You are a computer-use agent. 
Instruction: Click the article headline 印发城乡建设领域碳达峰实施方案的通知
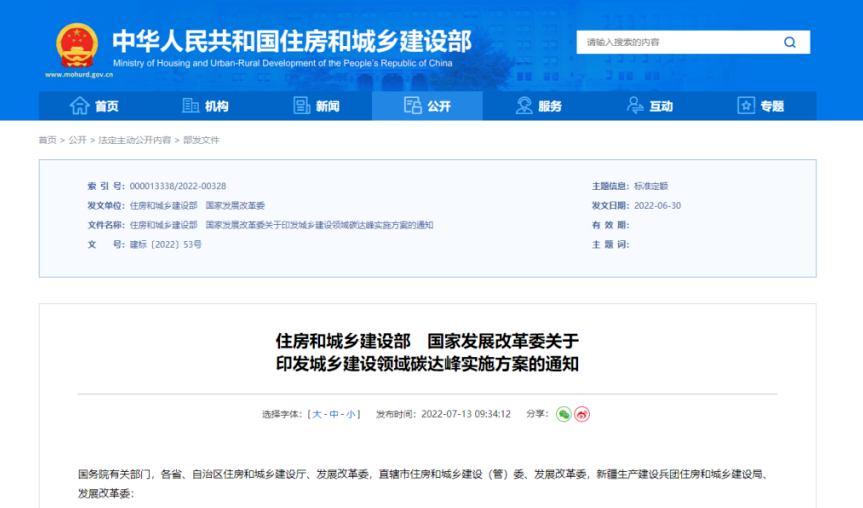point(427,364)
